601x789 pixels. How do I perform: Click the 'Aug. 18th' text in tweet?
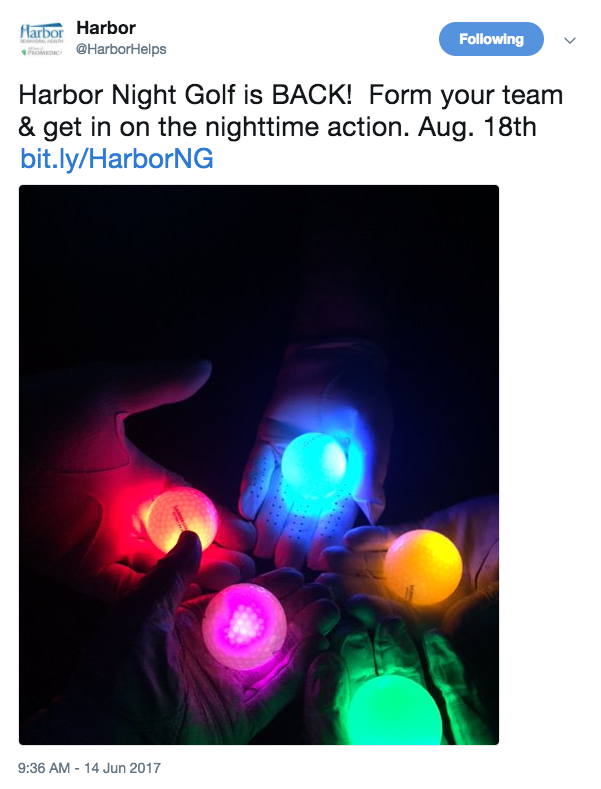[477, 127]
